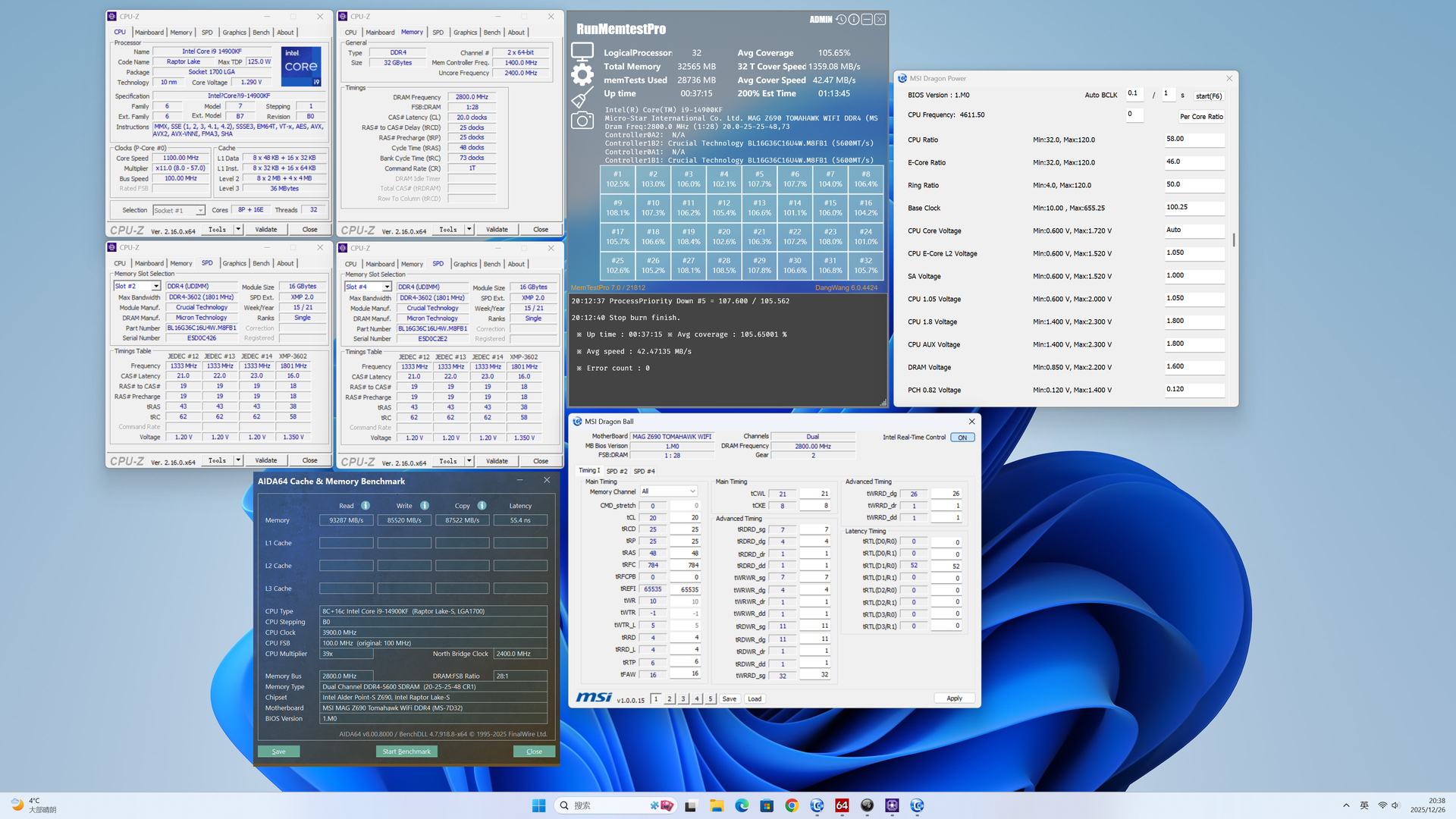
Task: Click the RunMemtestPro info icon
Action: click(854, 20)
